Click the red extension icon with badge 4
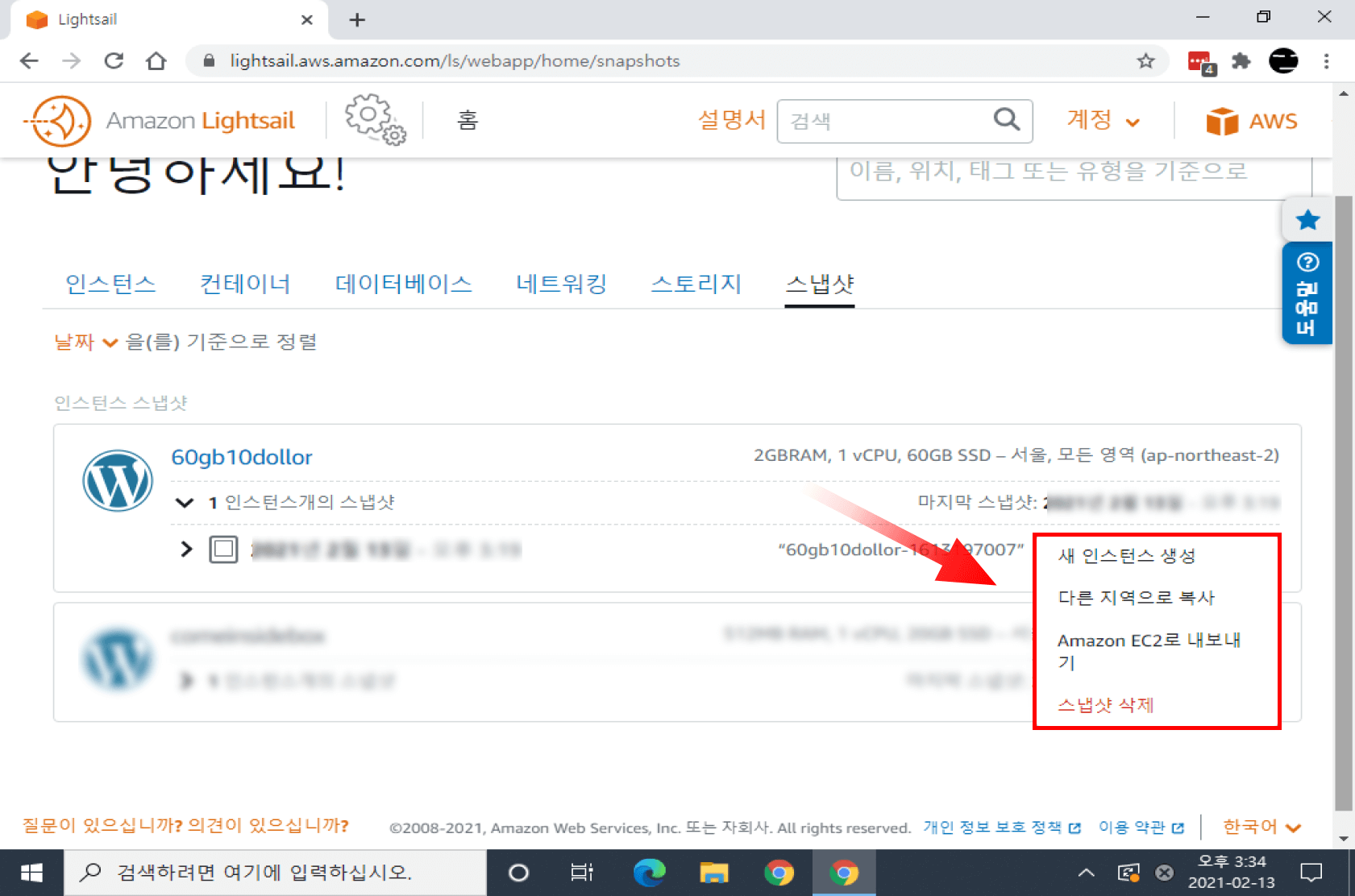This screenshot has width=1355, height=896. pyautogui.click(x=1201, y=63)
